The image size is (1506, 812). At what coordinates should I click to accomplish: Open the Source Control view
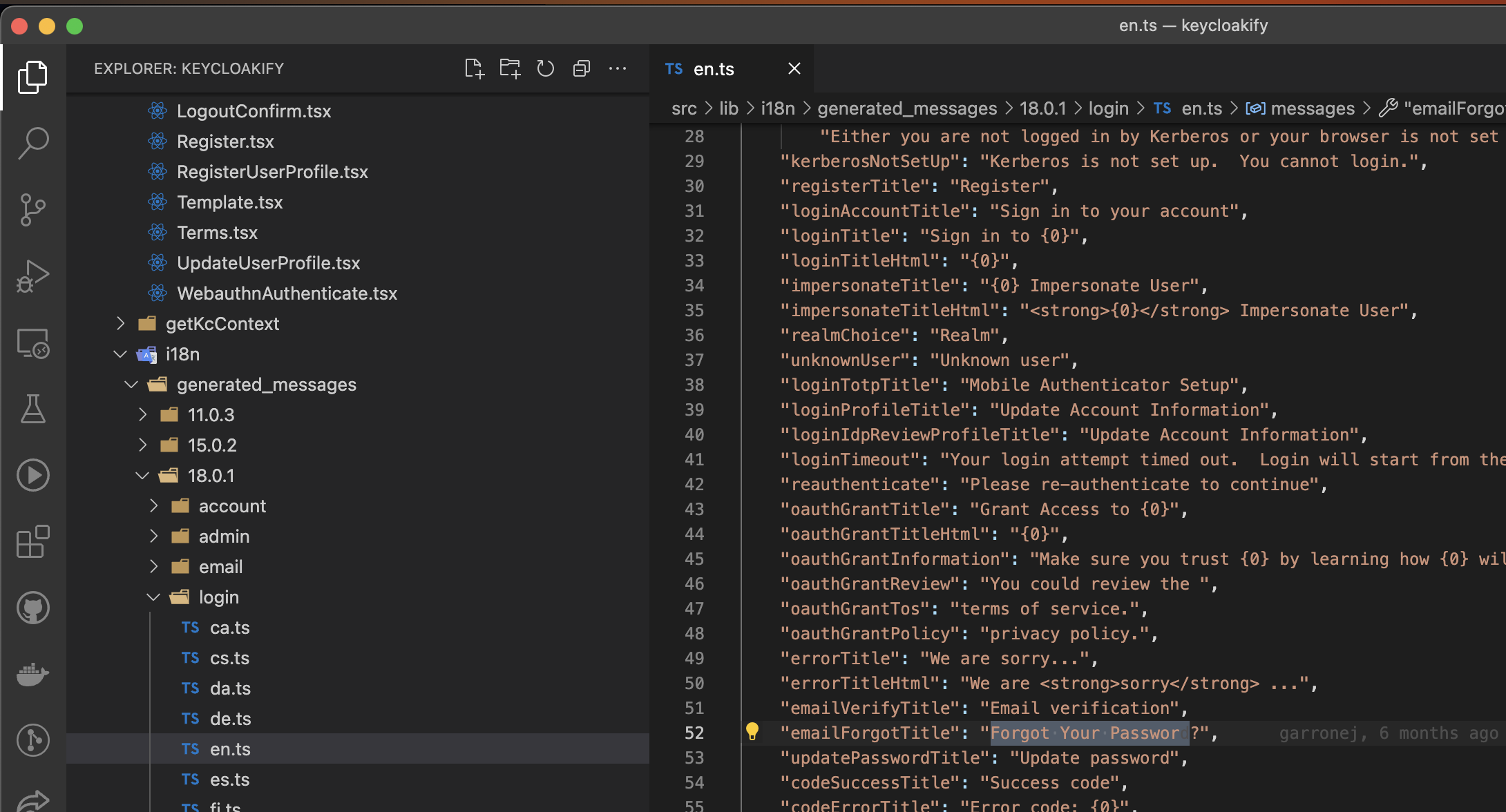click(32, 209)
